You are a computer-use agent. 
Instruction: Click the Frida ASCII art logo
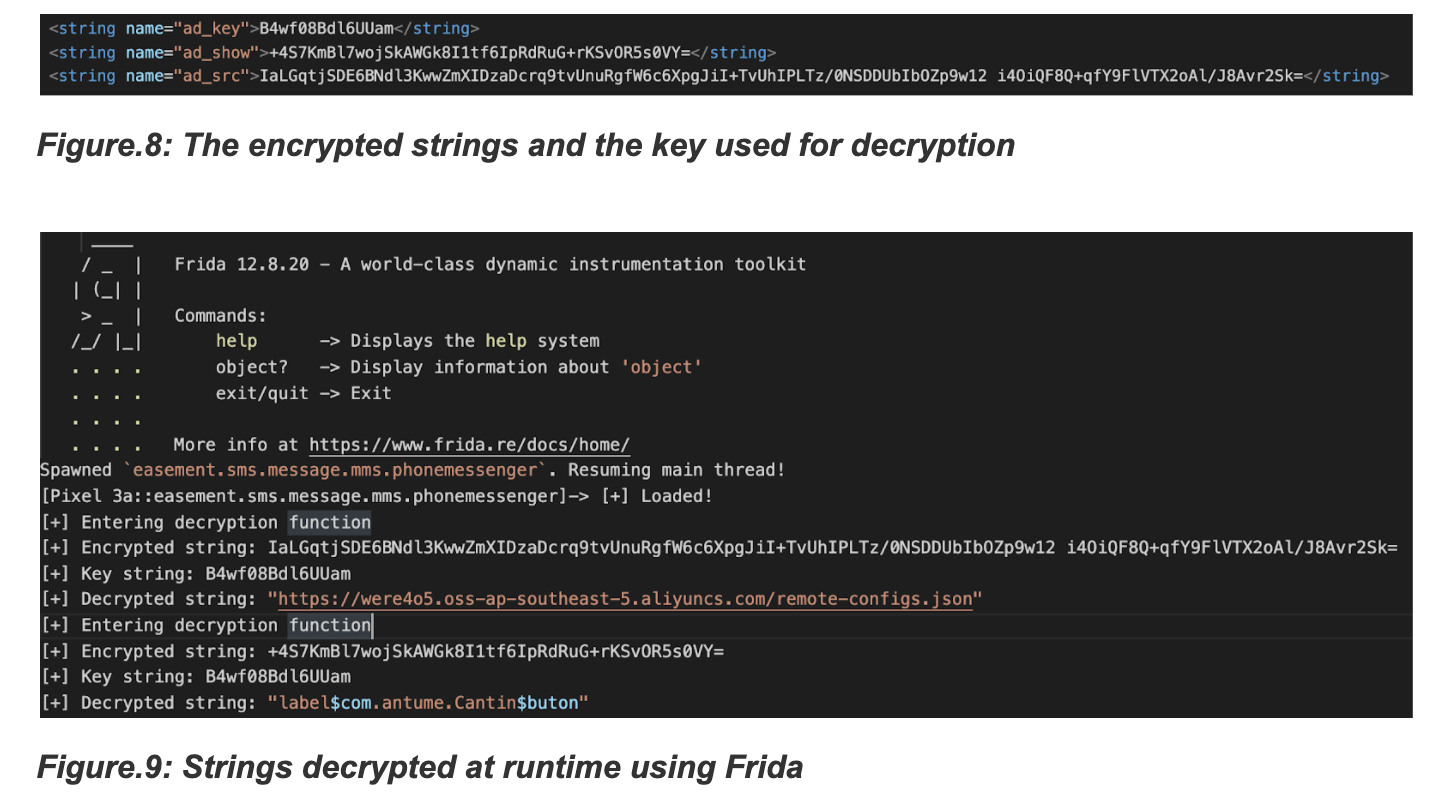tap(106, 290)
